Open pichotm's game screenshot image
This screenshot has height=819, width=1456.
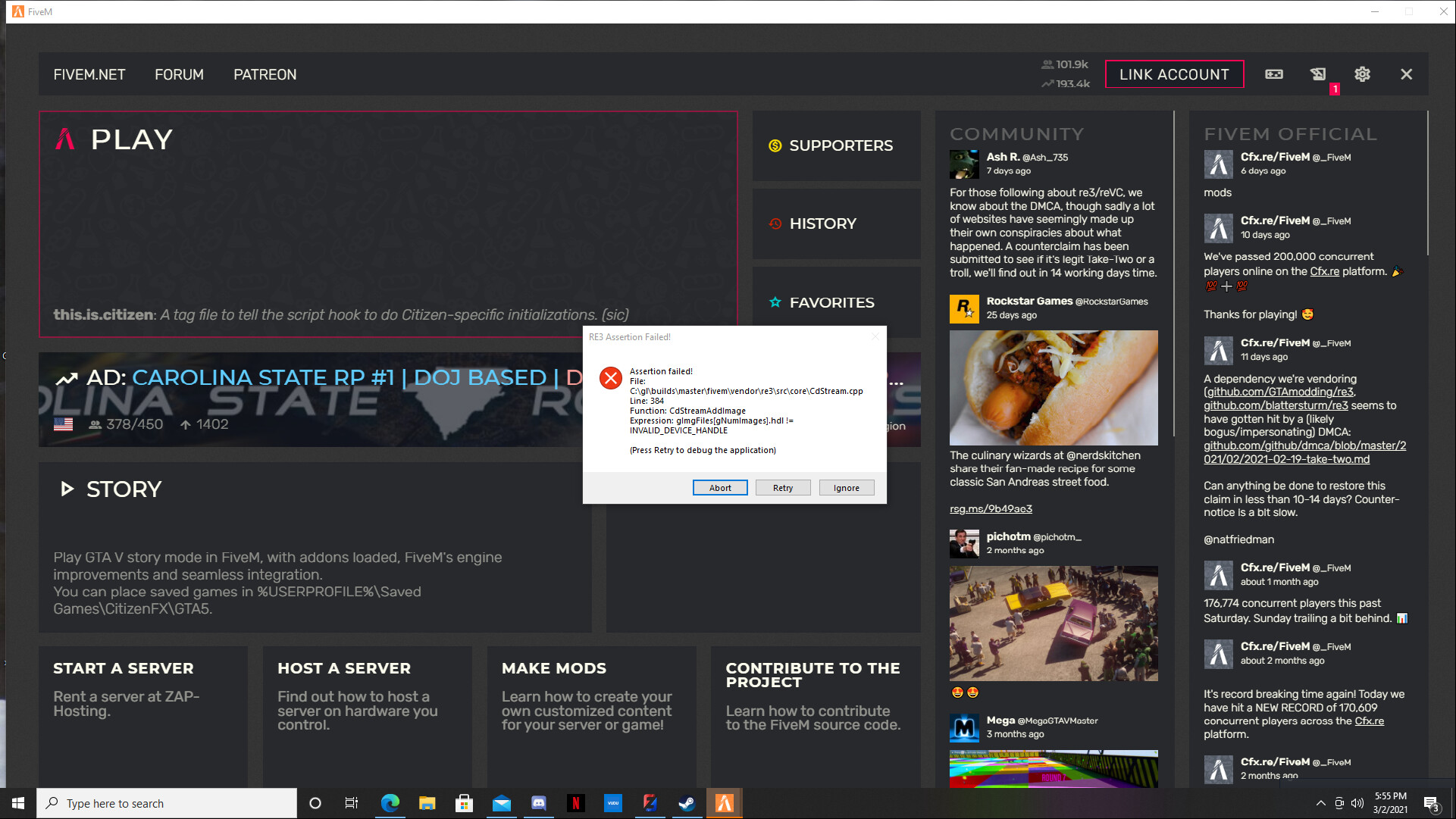pyautogui.click(x=1054, y=623)
